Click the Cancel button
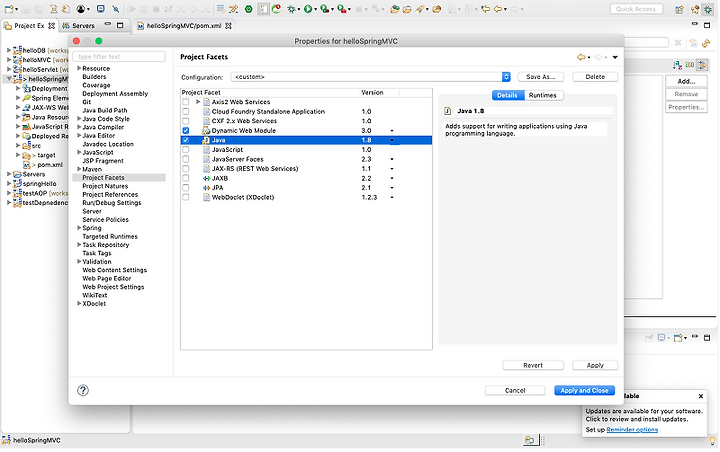 tap(515, 390)
